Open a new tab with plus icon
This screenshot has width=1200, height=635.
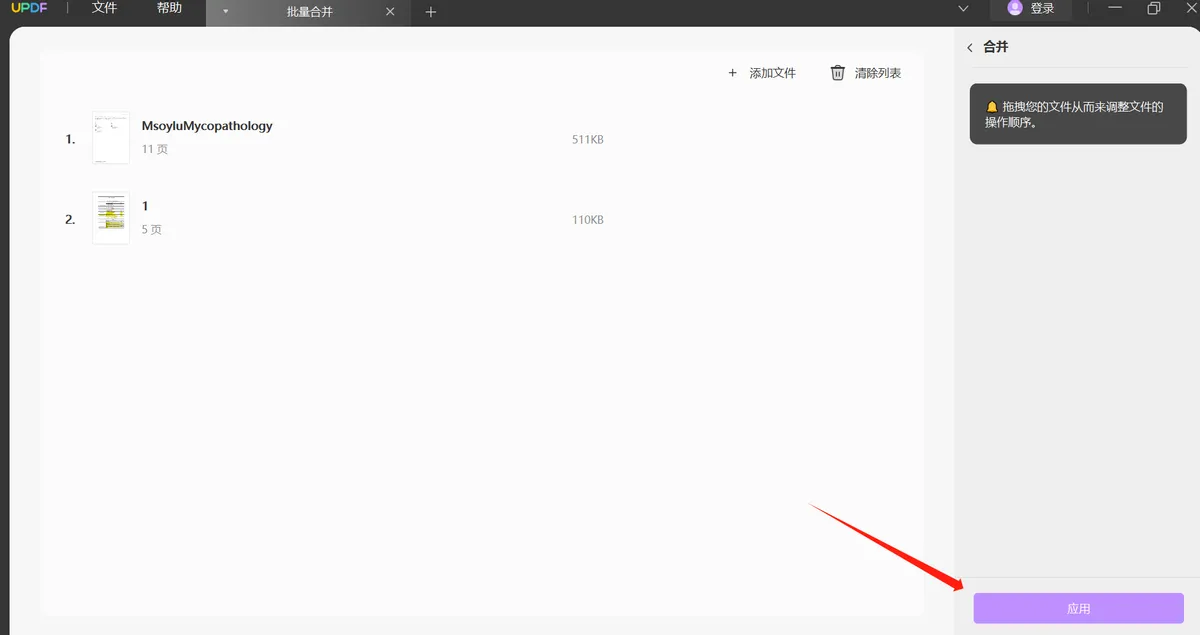pos(431,12)
